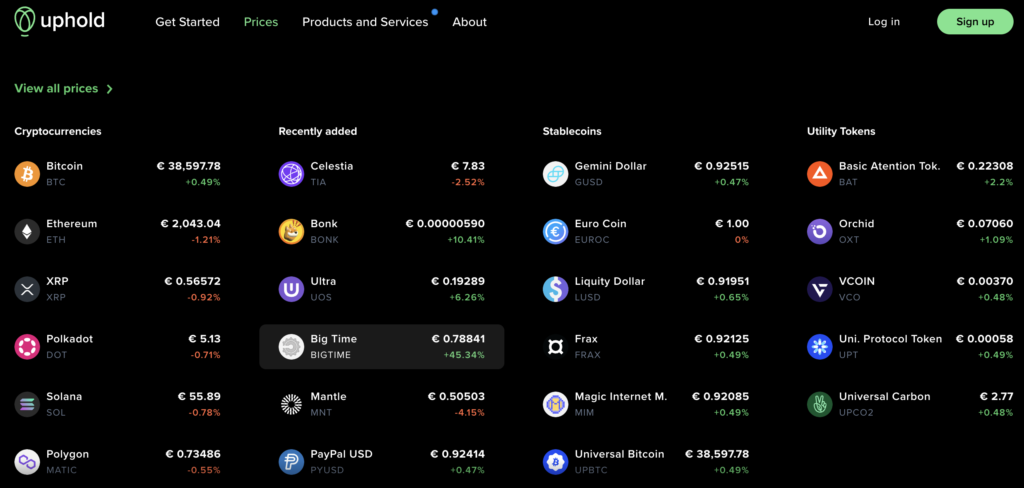Click the Polygon price € 0.73486
The image size is (1024, 488).
(193, 454)
